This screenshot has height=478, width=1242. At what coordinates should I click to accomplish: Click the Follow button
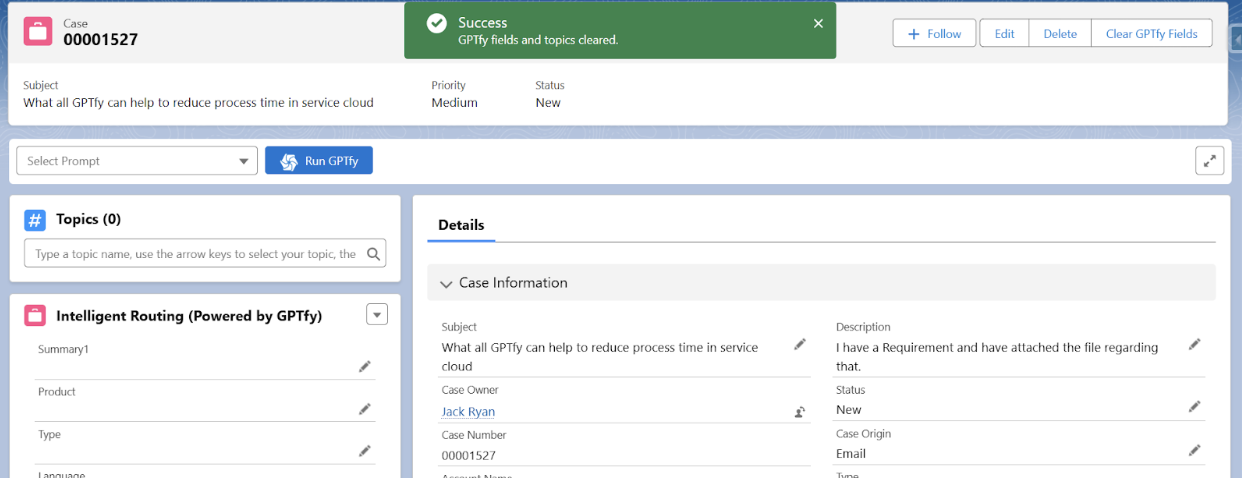click(934, 34)
